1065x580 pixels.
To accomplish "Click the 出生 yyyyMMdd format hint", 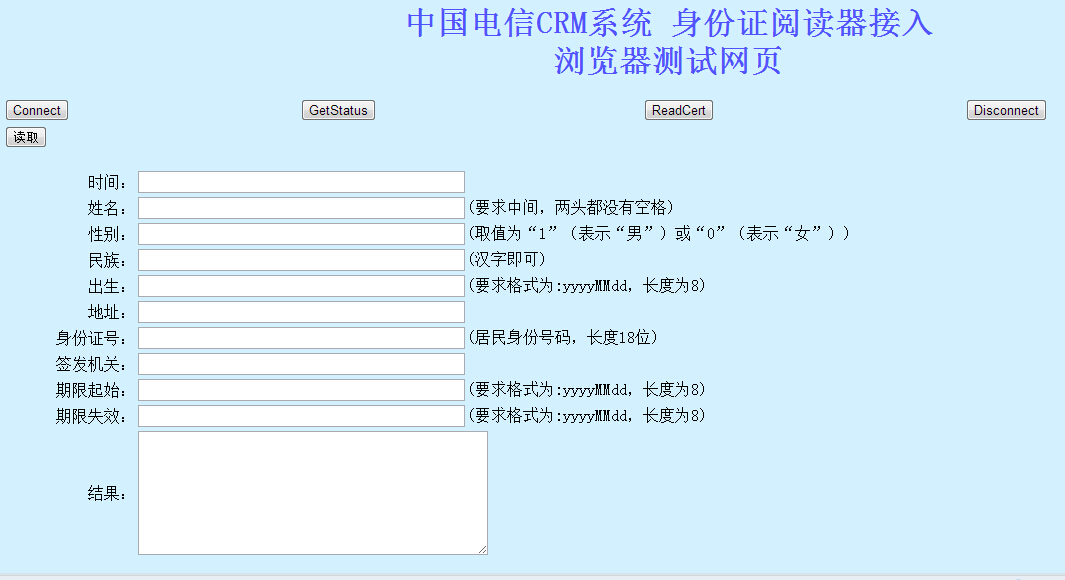I will [587, 285].
